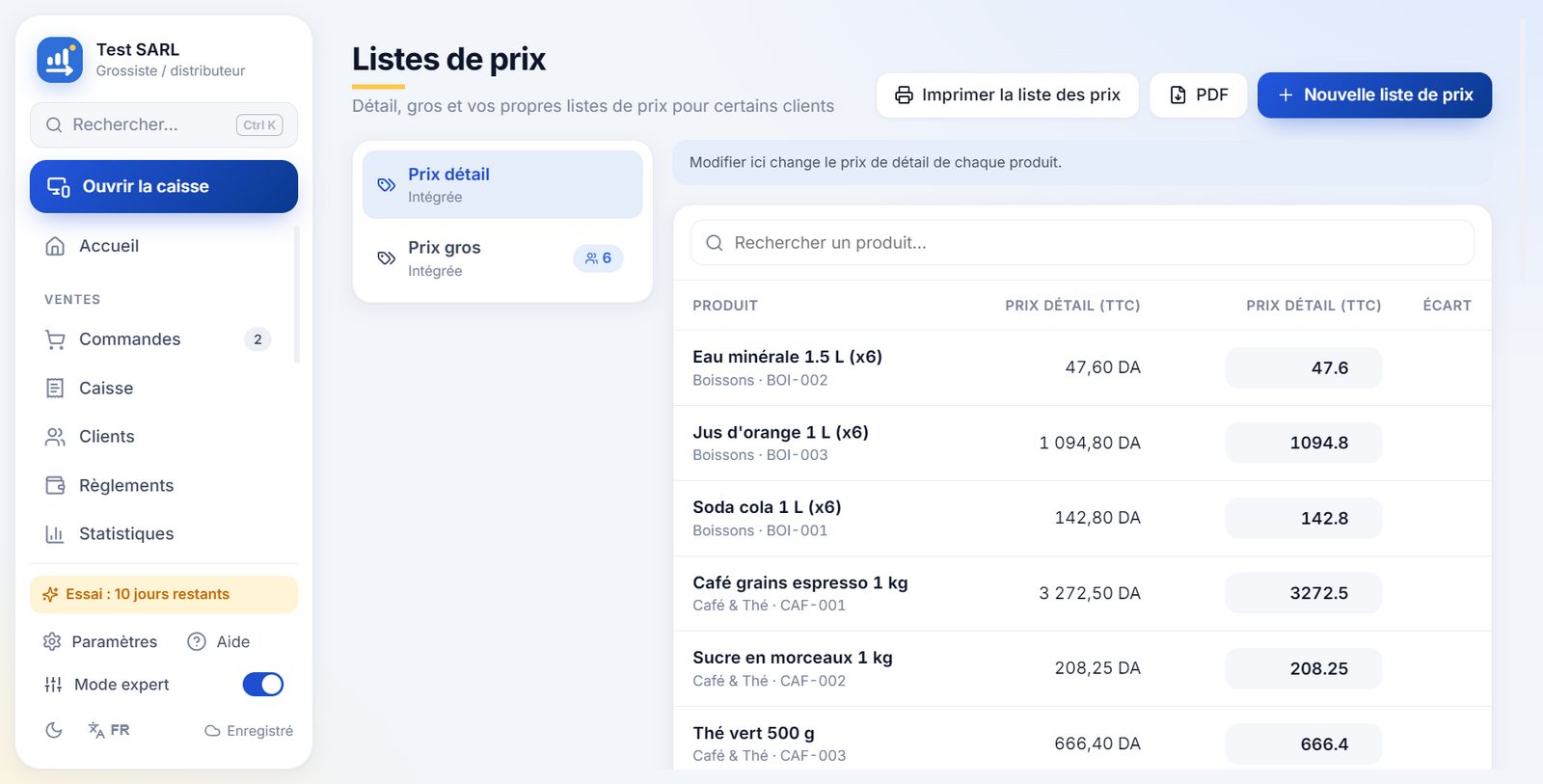Click Imprimer la liste des prix
1543x784 pixels.
1008,95
